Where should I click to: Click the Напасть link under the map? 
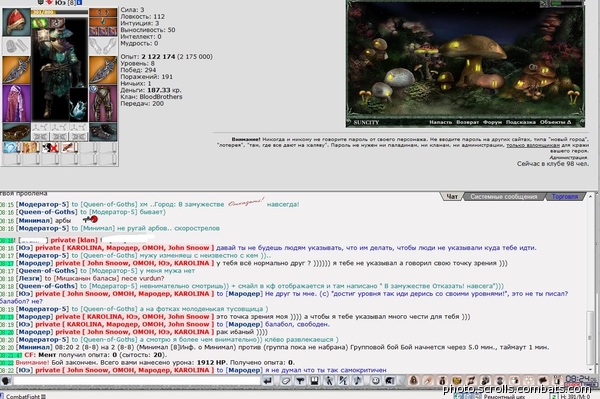tap(440, 122)
